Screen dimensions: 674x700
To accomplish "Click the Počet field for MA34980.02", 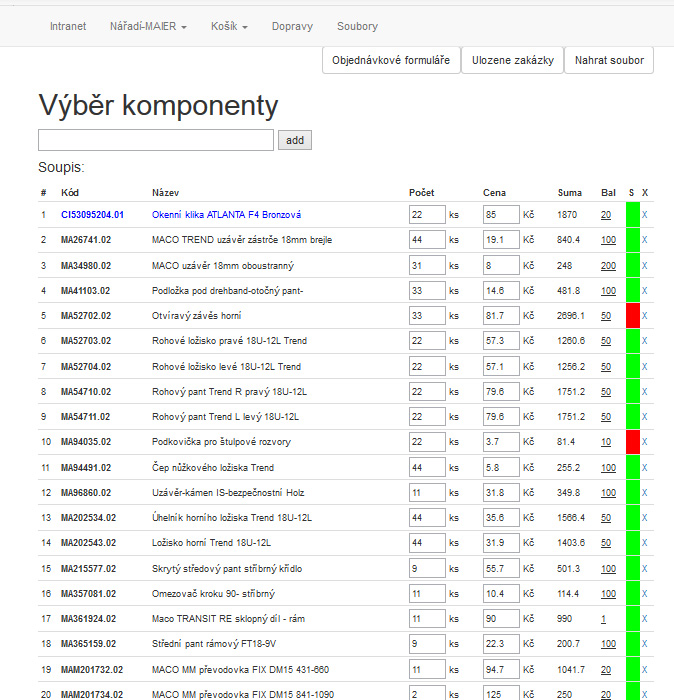I will pos(426,265).
